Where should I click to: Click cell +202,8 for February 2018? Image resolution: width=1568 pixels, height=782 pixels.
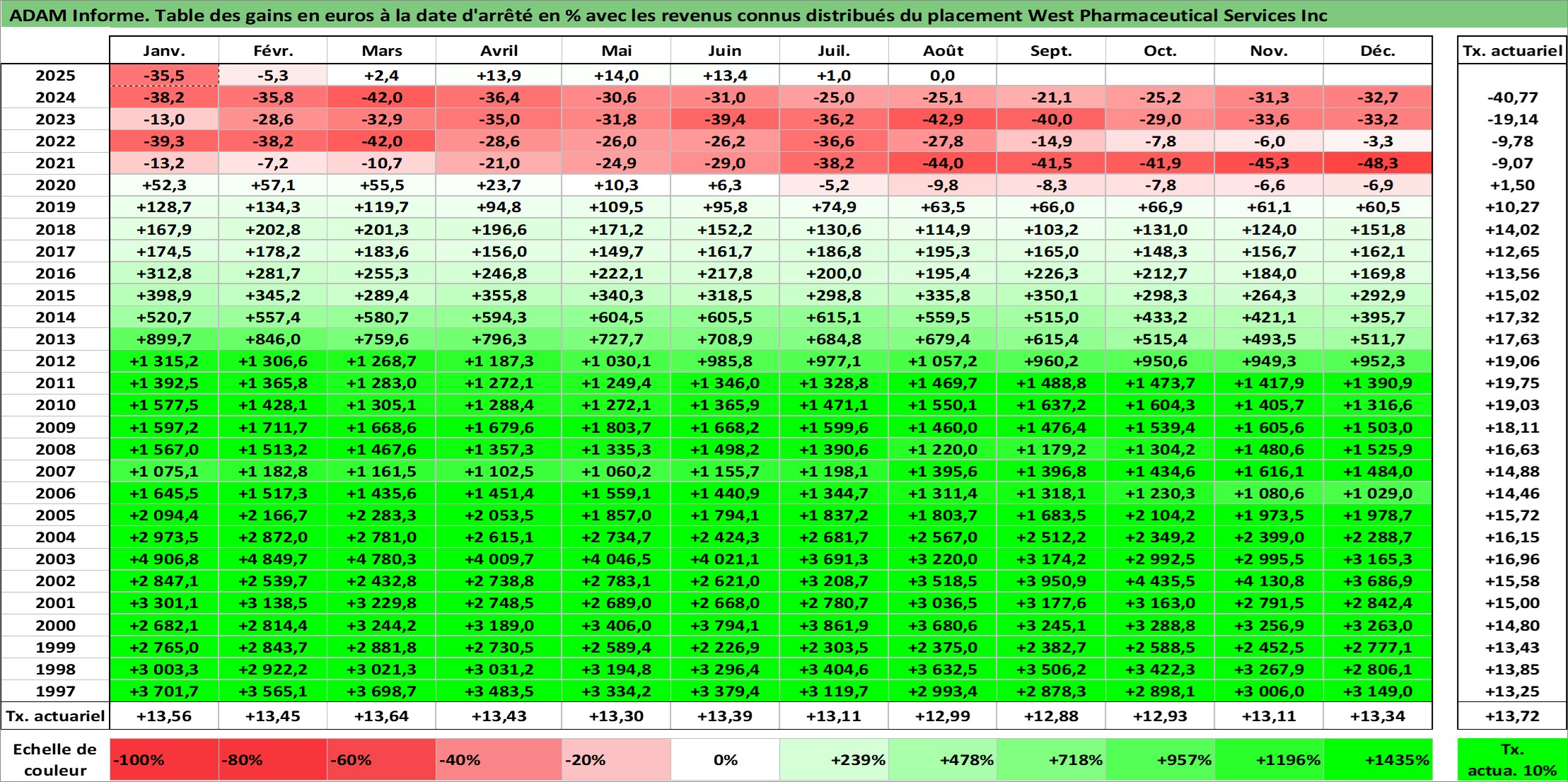click(x=273, y=230)
